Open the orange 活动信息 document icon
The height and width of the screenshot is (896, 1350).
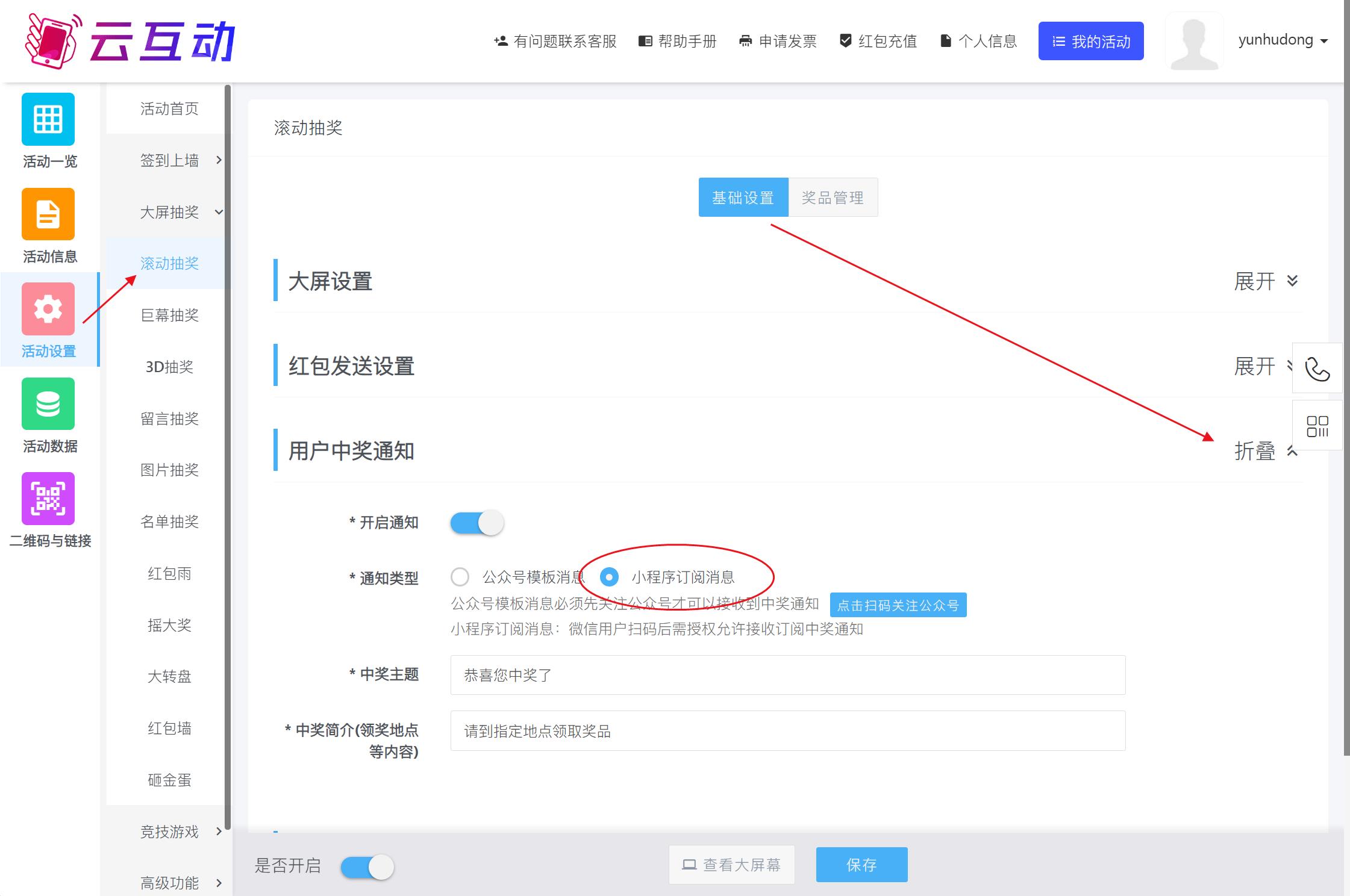(x=48, y=214)
